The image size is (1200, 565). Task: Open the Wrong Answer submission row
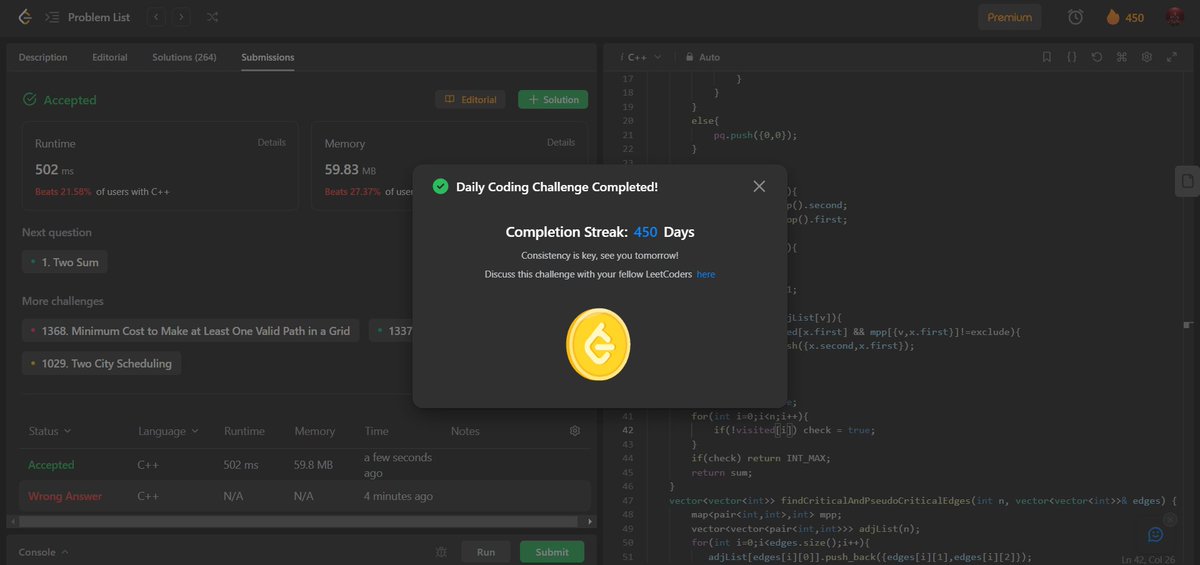(304, 496)
